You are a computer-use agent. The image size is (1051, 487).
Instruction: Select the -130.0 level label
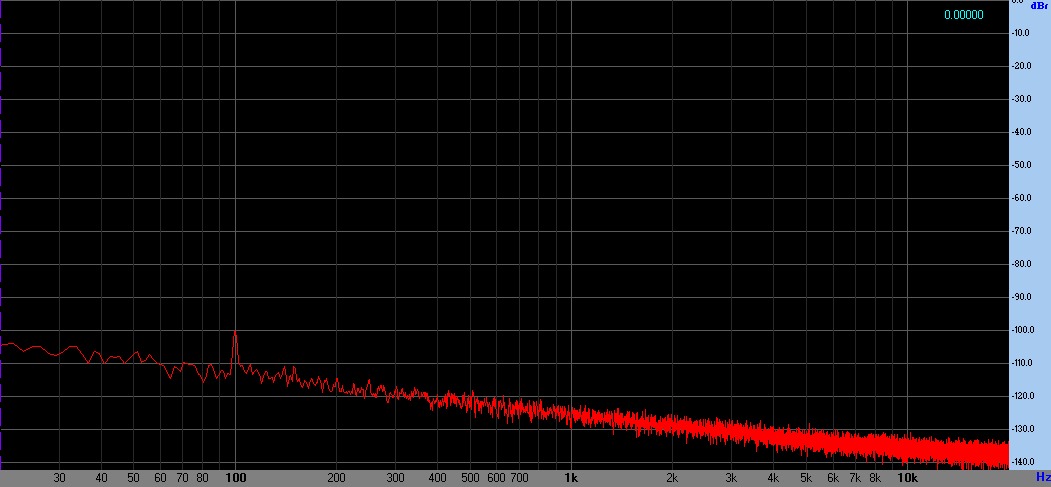click(x=1022, y=429)
